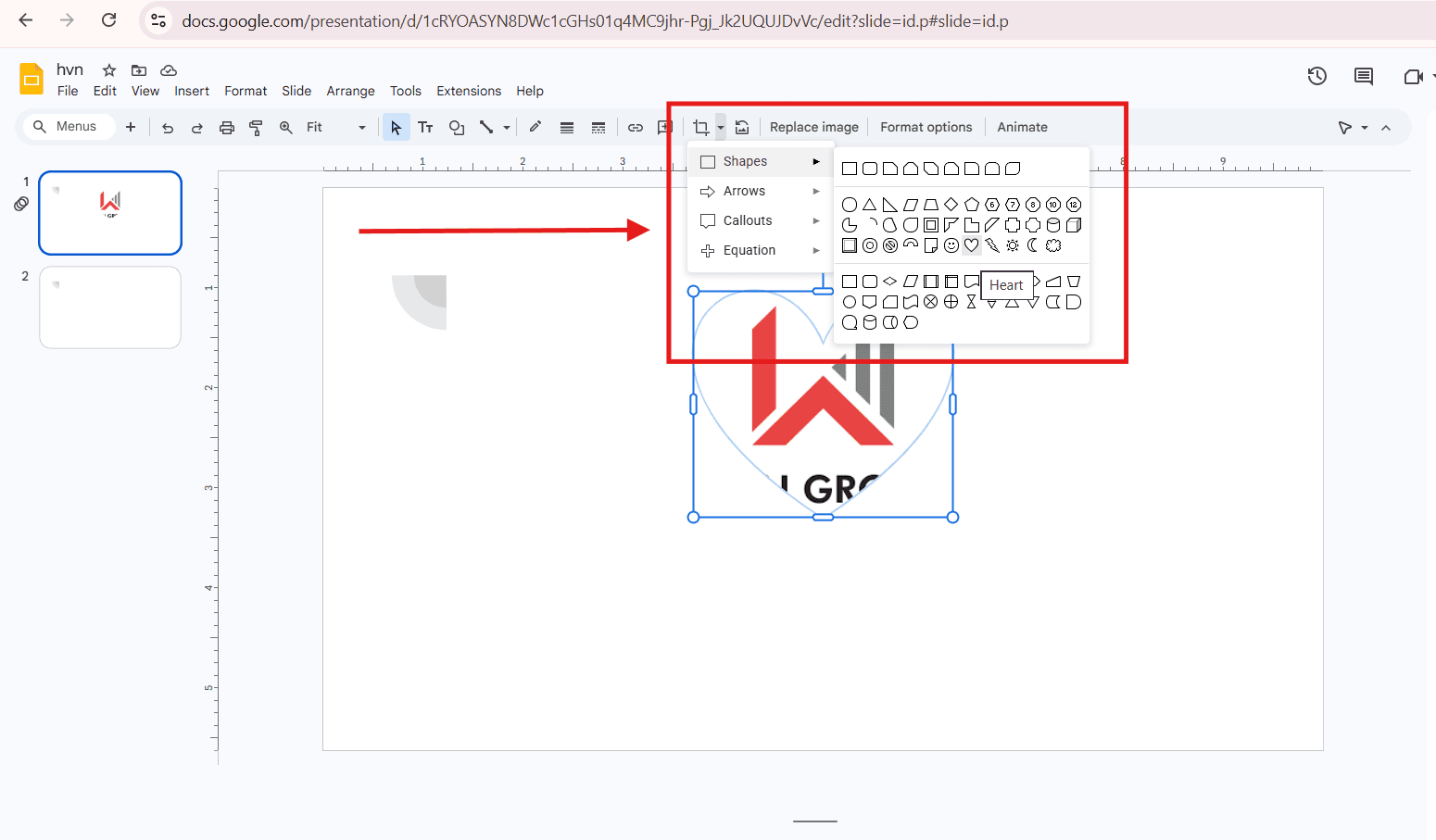Screen dimensions: 1436x840
Task: Select slide 2 thumbnail
Action: tap(110, 307)
